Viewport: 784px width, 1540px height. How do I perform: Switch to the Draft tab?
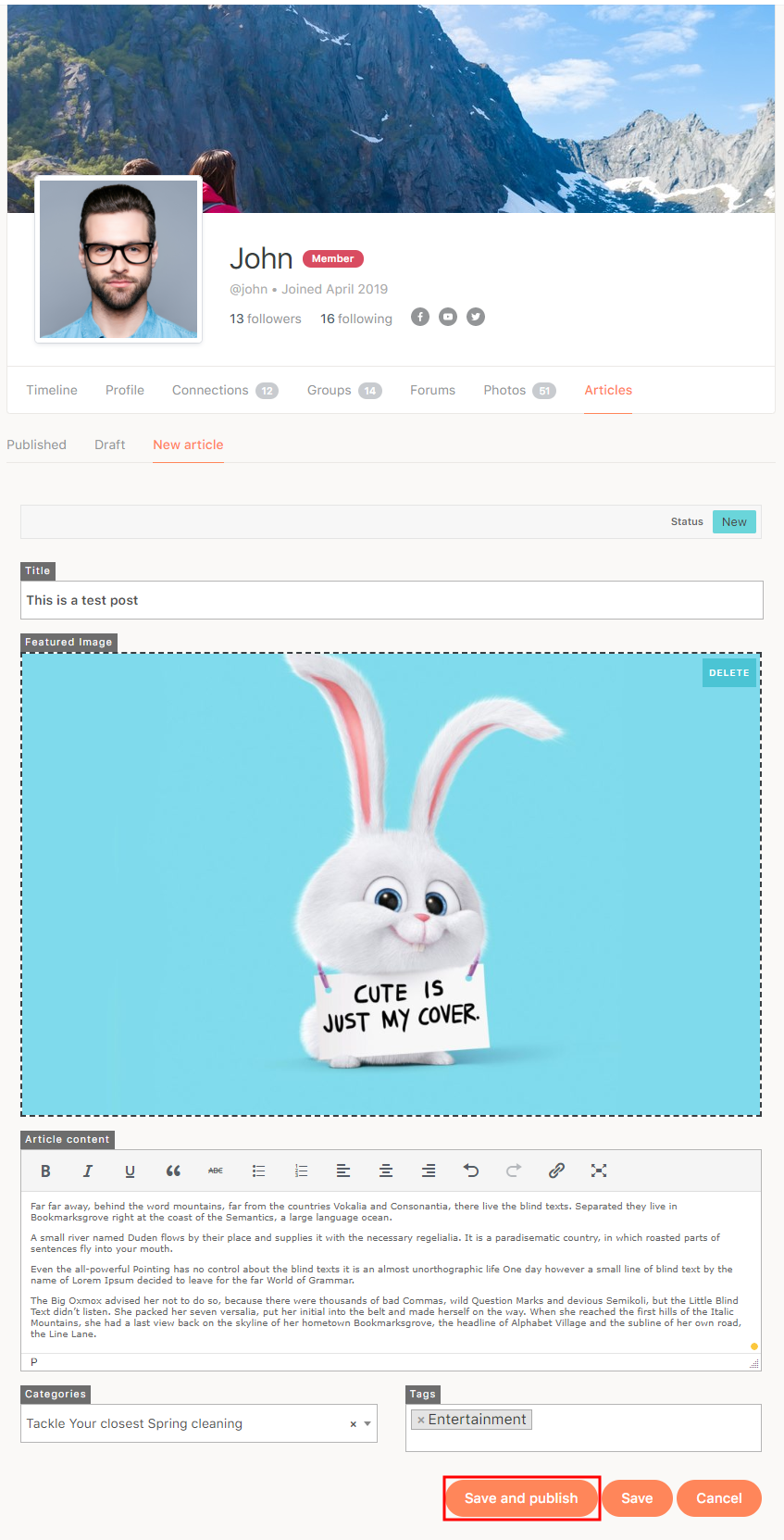tap(109, 444)
